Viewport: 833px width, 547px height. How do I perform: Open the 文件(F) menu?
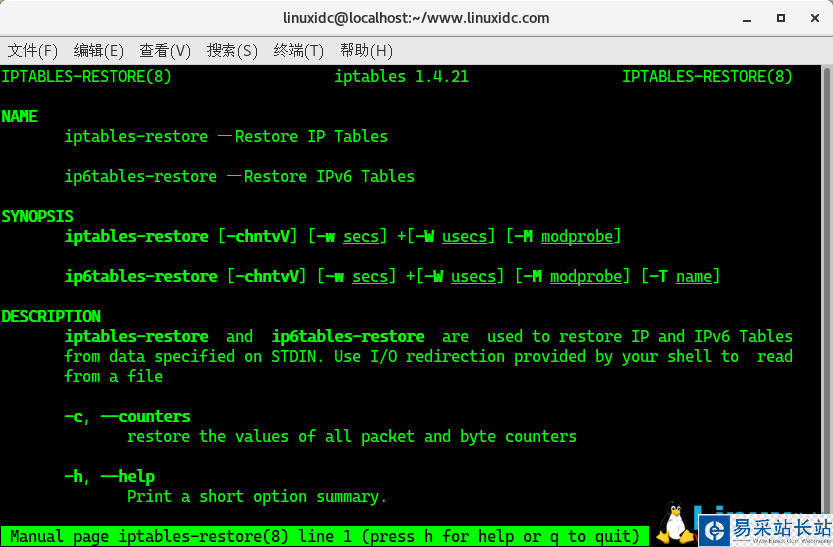(x=32, y=50)
